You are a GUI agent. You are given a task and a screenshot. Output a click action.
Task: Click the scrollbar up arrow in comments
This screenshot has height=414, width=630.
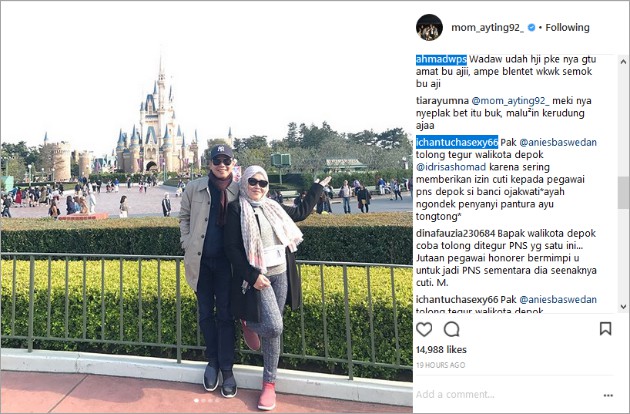click(x=623, y=61)
